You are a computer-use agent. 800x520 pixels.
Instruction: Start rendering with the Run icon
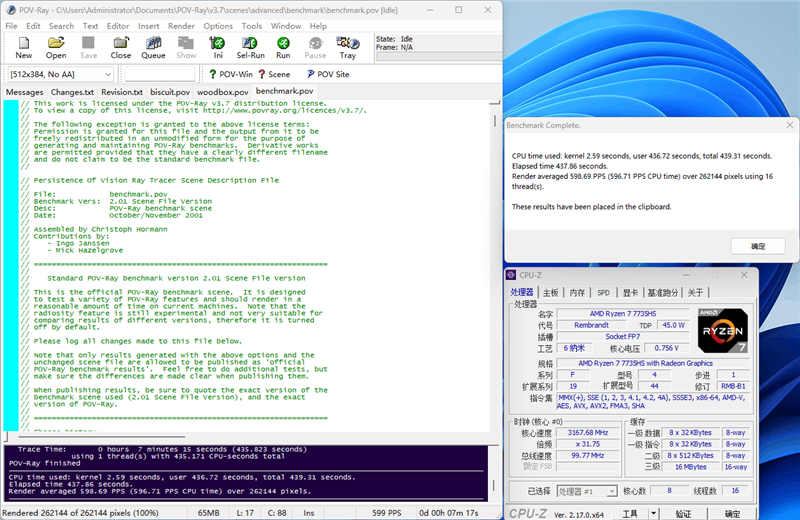tap(283, 46)
